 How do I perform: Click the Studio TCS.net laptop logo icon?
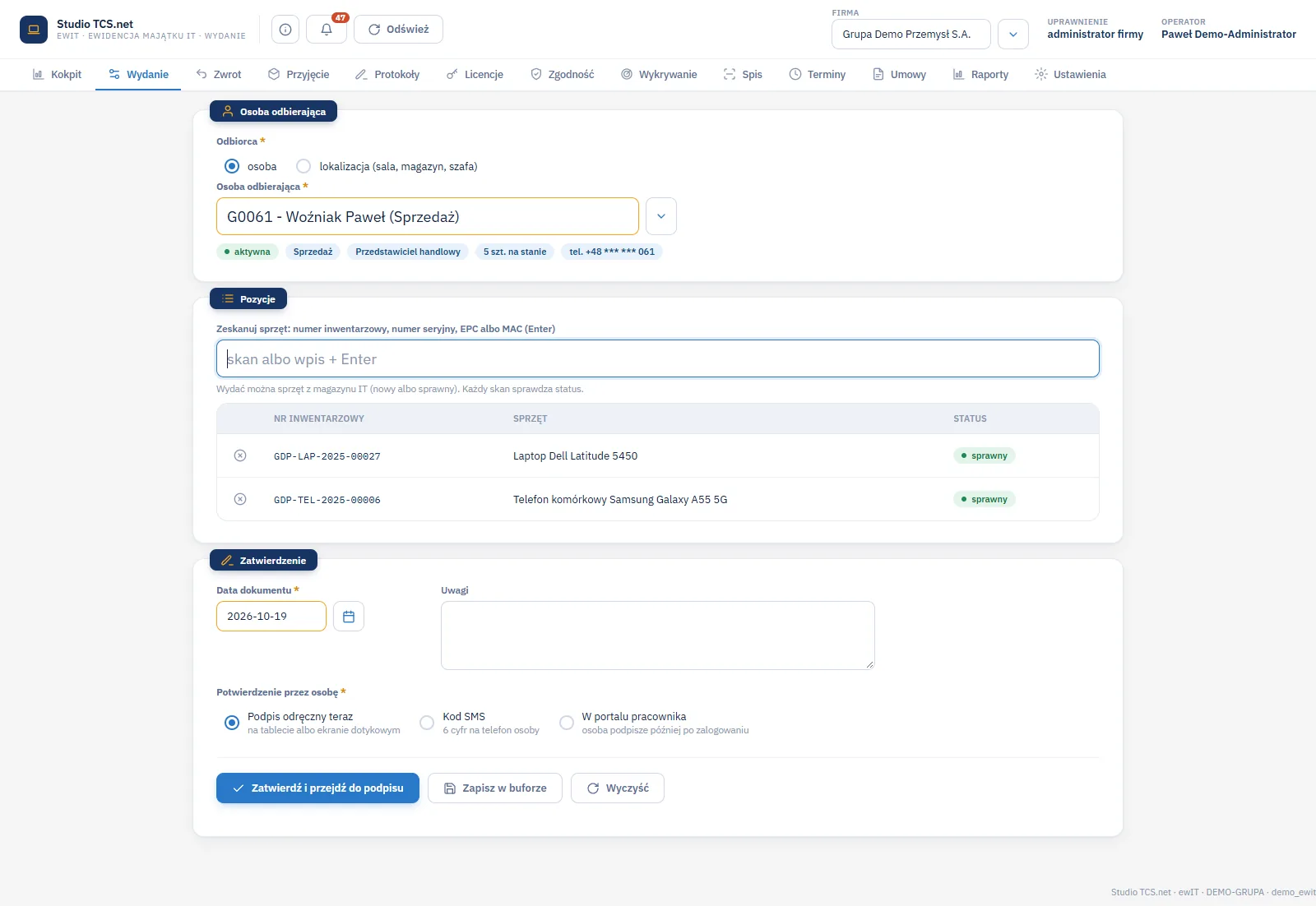34,30
